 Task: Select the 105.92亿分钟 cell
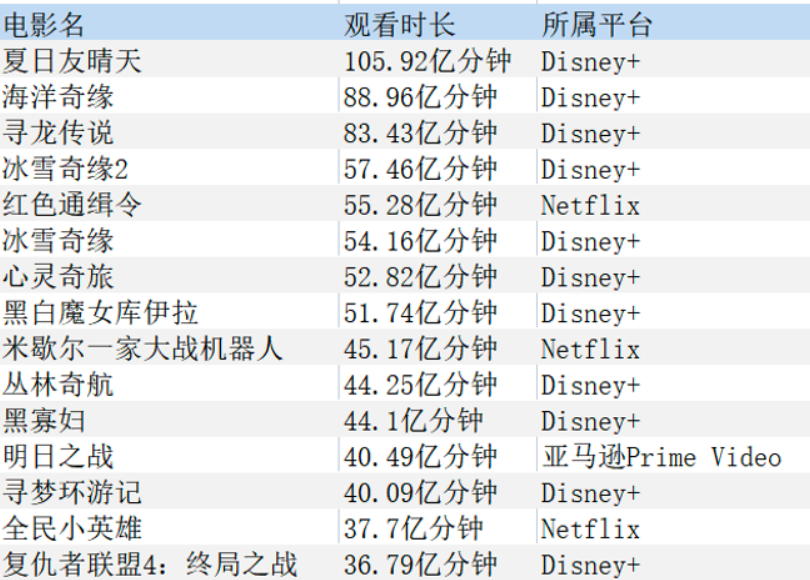[x=427, y=61]
